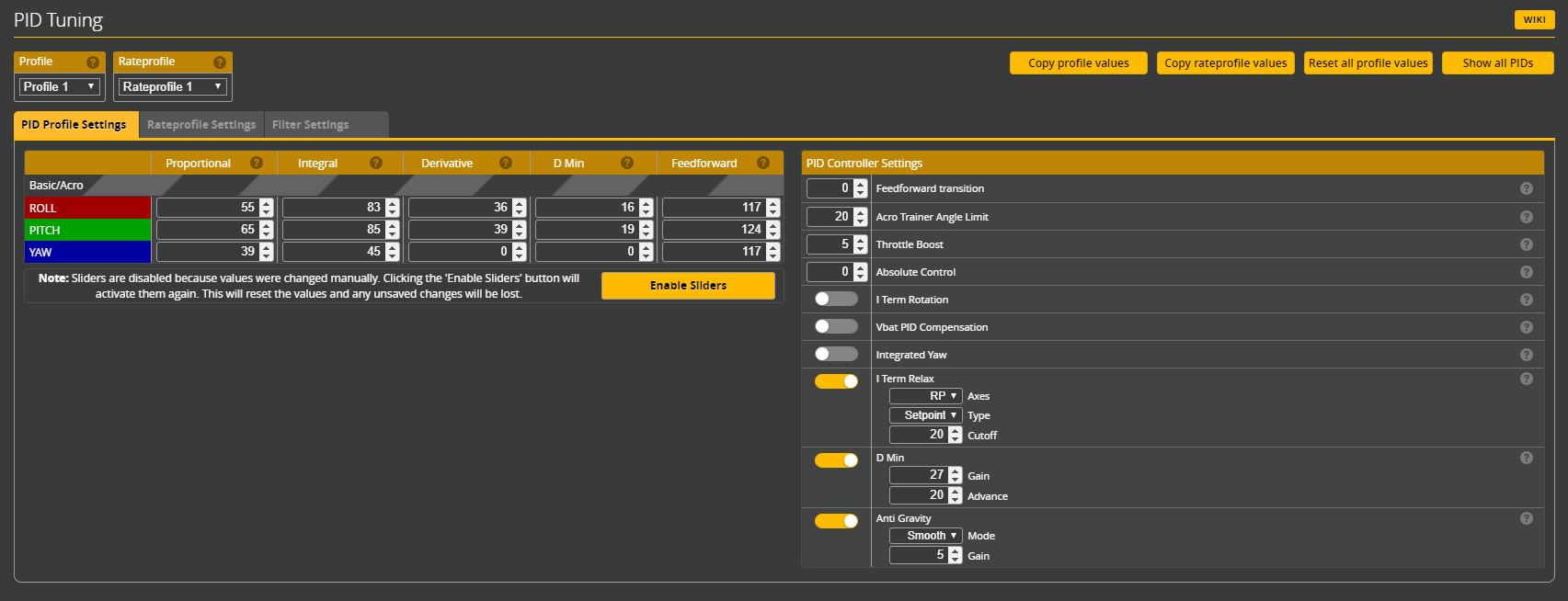Disable the Anti Gravity toggle
Viewport: 1568px width, 601px height.
point(835,521)
